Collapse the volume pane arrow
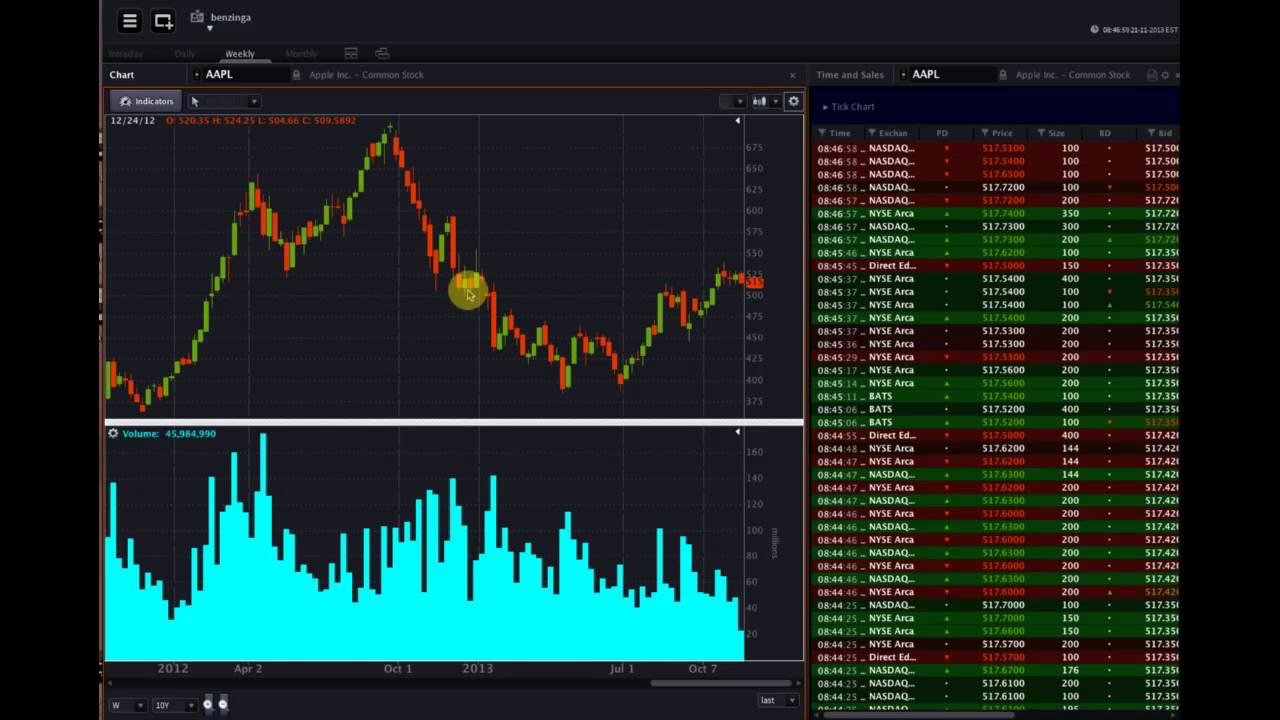This screenshot has height=720, width=1280. [738, 432]
